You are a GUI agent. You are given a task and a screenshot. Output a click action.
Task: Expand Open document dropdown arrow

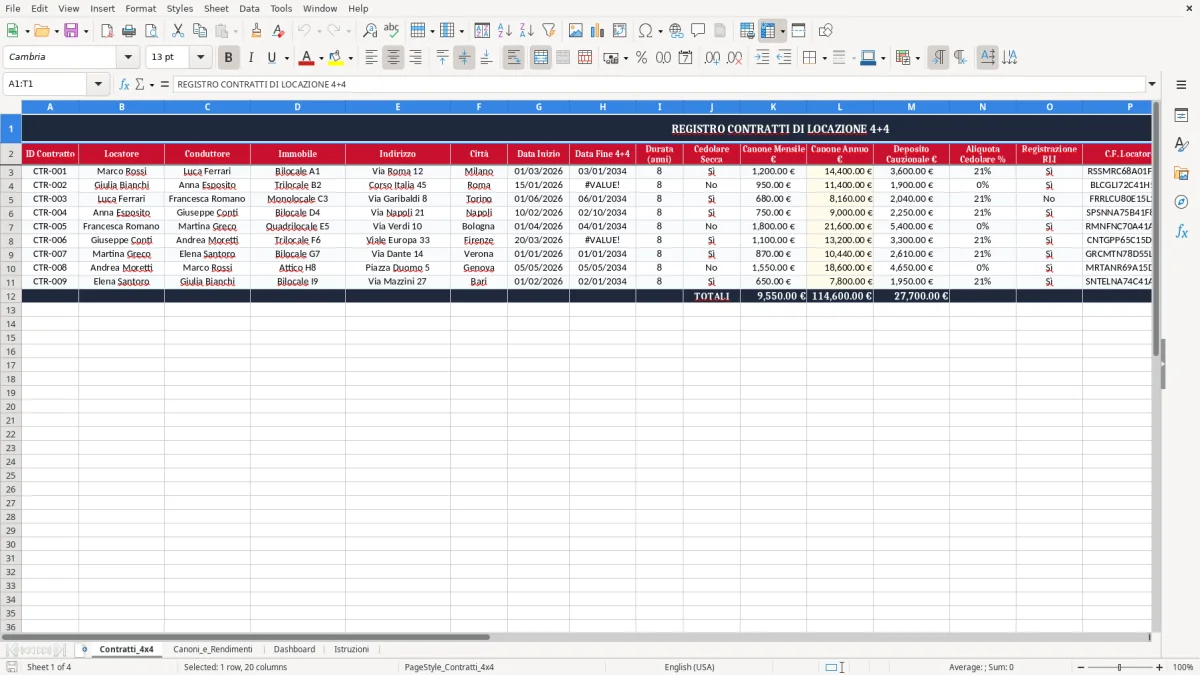[56, 31]
